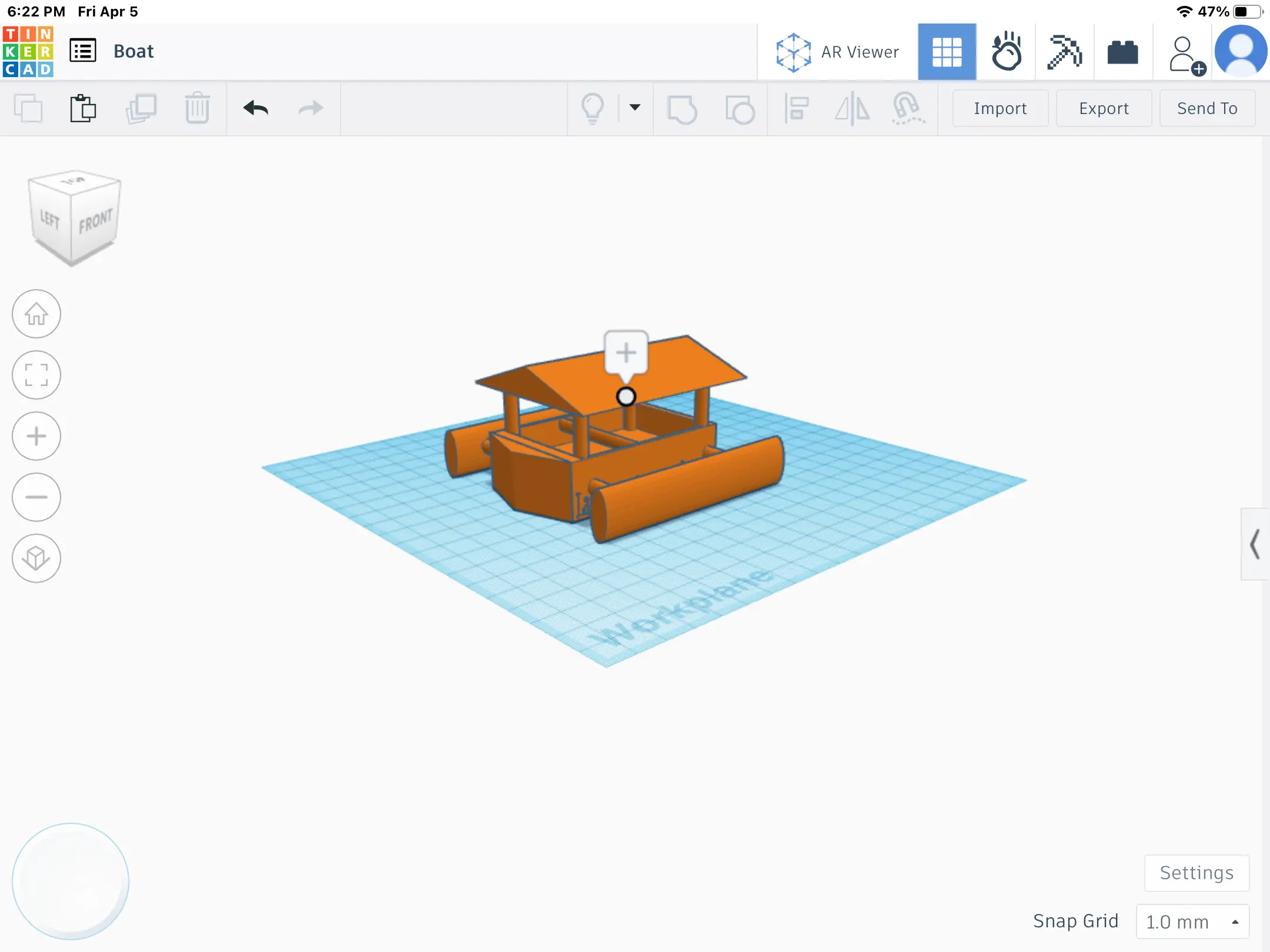Expand the collapsed shapes panel

tap(1255, 544)
